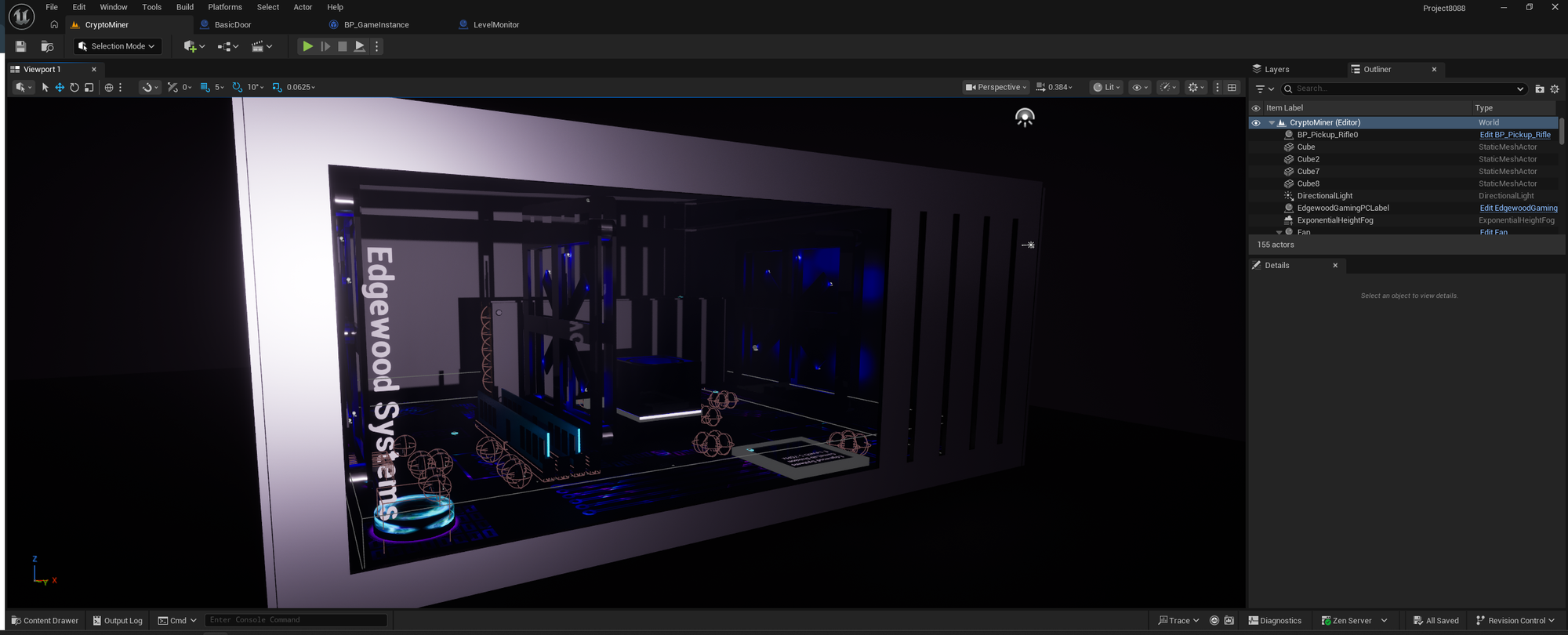This screenshot has height=635, width=1568.
Task: Click Edit BP_Pickup_Rifle link
Action: pyautogui.click(x=1515, y=135)
